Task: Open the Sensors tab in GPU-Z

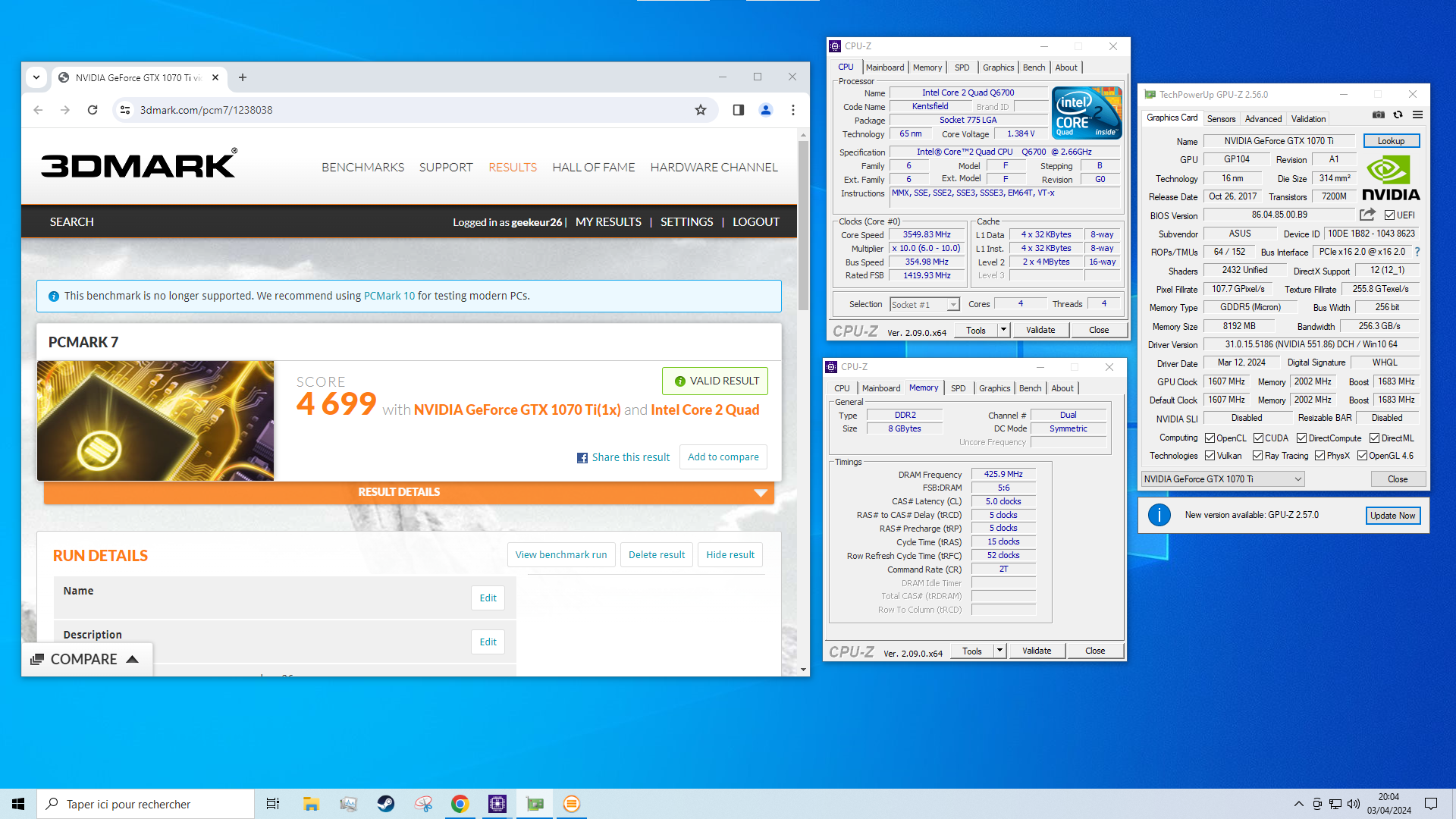Action: (x=1221, y=119)
